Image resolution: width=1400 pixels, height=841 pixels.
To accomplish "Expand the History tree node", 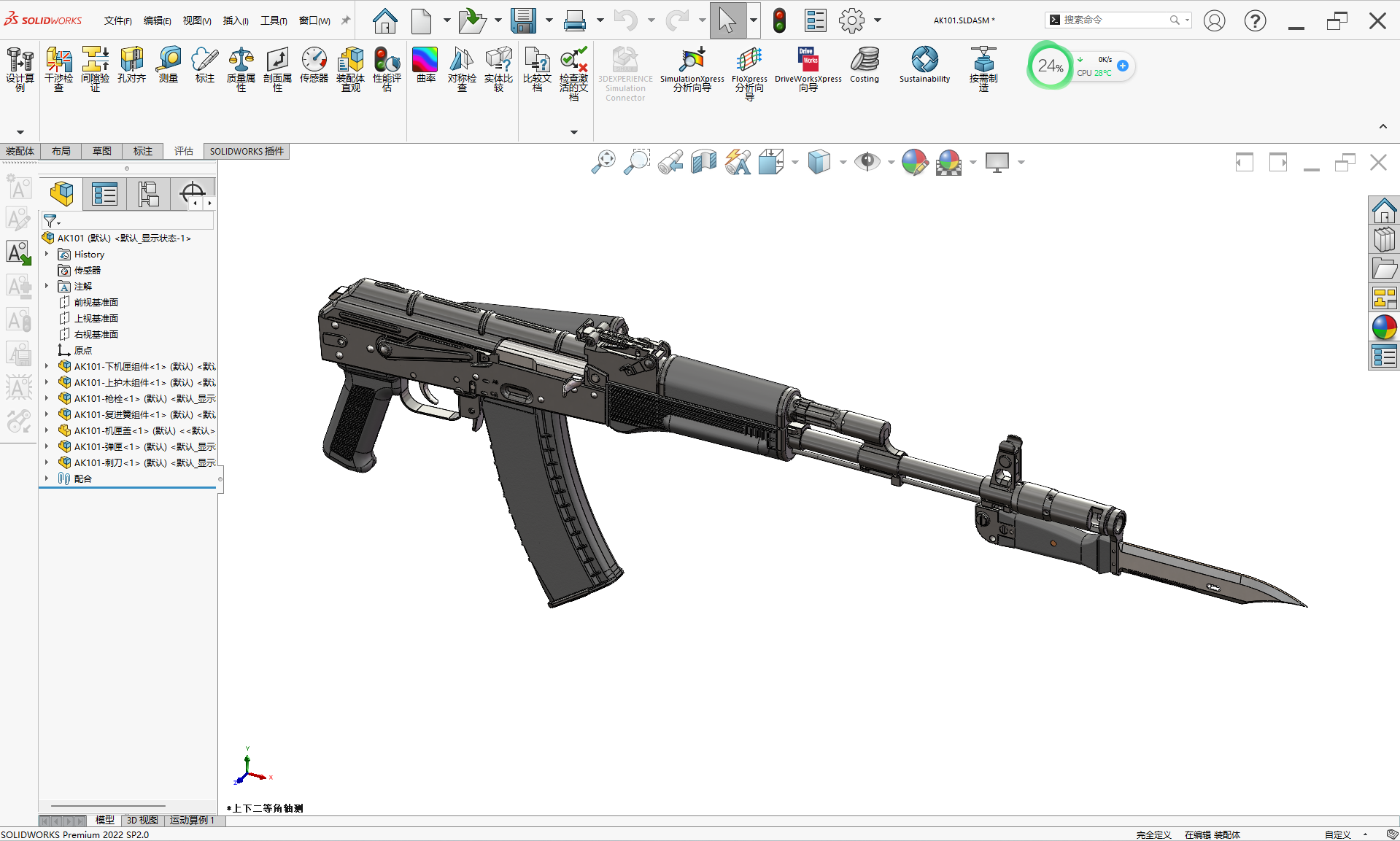I will [x=47, y=255].
